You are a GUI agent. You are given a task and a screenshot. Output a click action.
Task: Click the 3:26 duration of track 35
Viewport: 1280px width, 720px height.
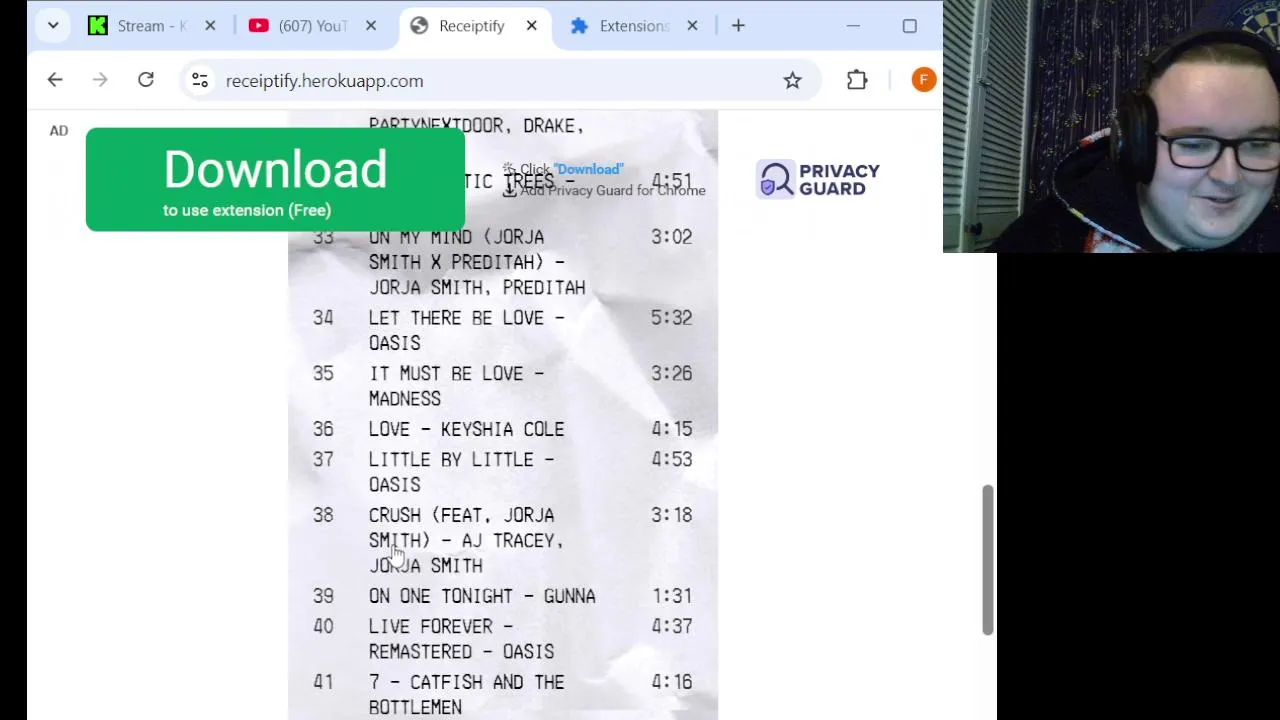[x=671, y=374]
